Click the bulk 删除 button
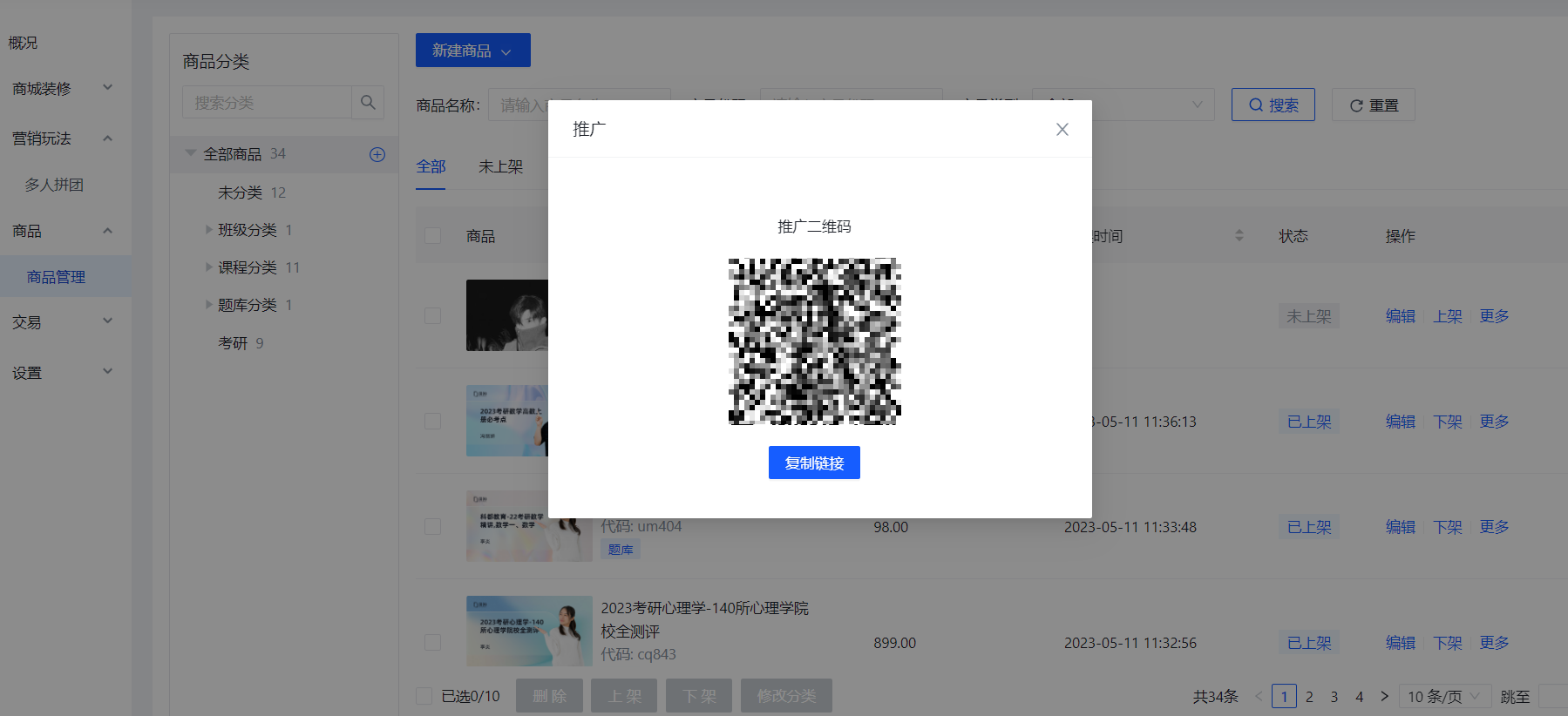 coord(549,696)
